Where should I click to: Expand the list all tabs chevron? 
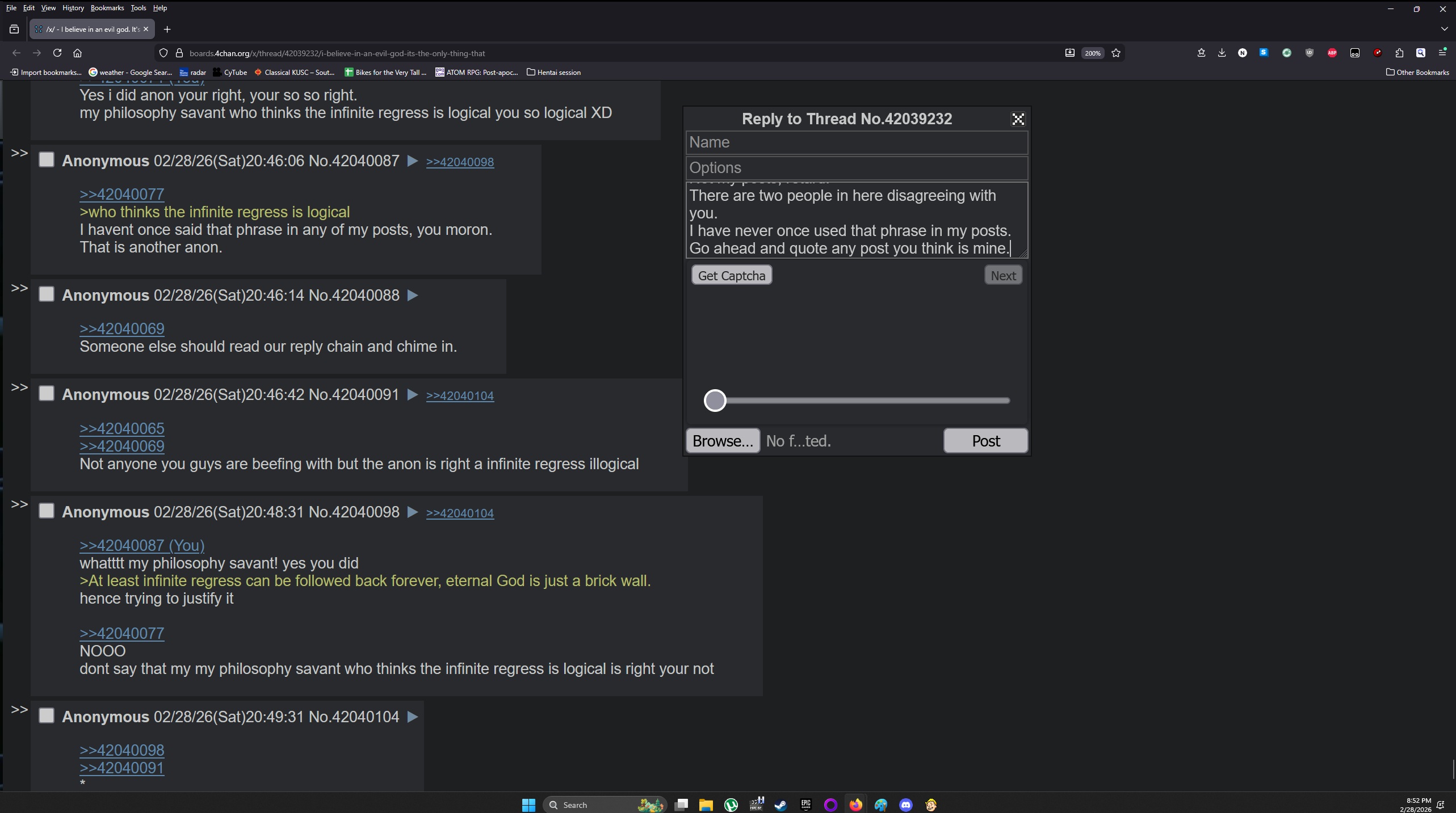pos(1444,29)
